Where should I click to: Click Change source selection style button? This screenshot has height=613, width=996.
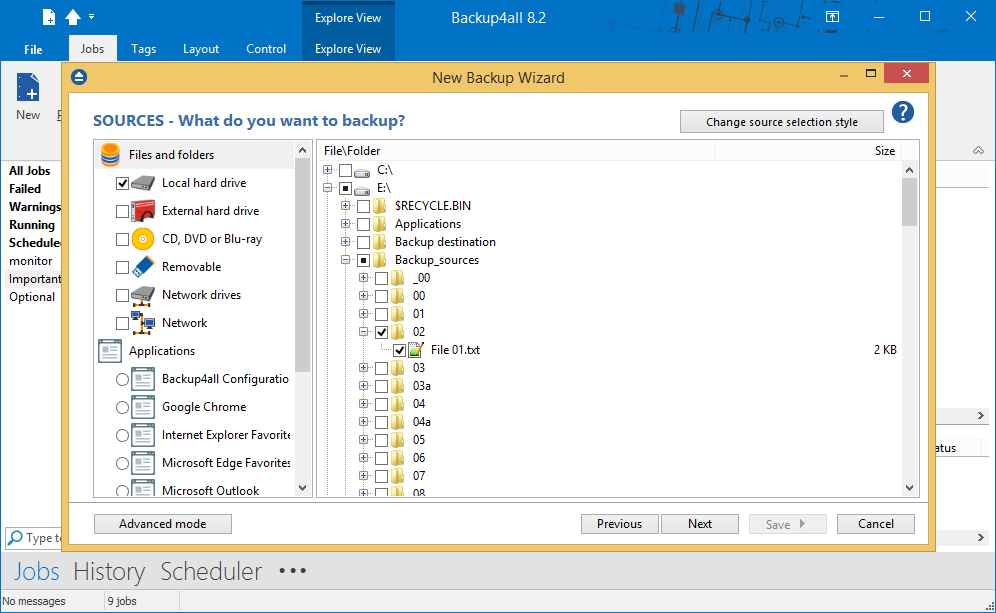coord(781,122)
